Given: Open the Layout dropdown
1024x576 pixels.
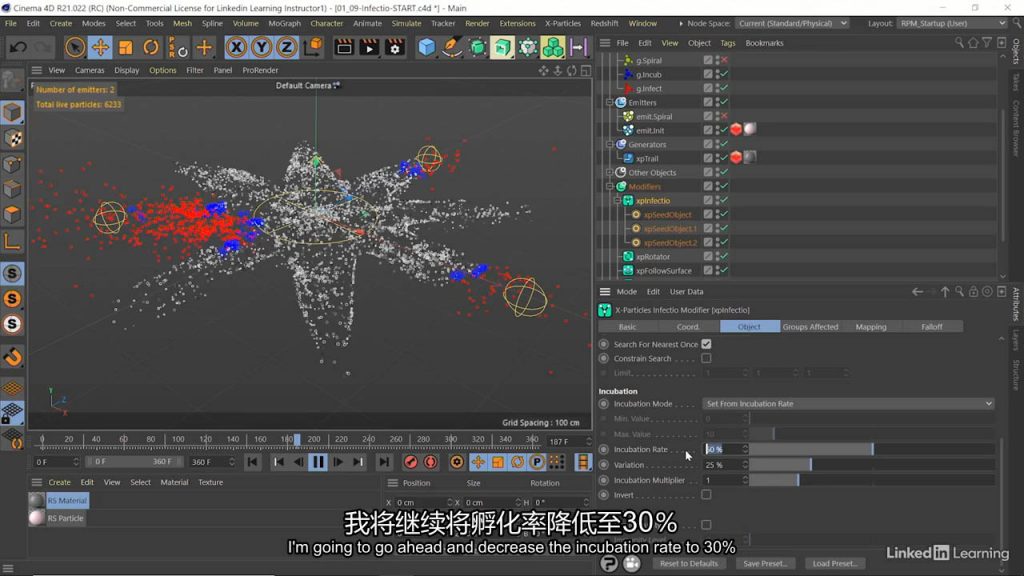Looking at the screenshot, I should coord(952,24).
